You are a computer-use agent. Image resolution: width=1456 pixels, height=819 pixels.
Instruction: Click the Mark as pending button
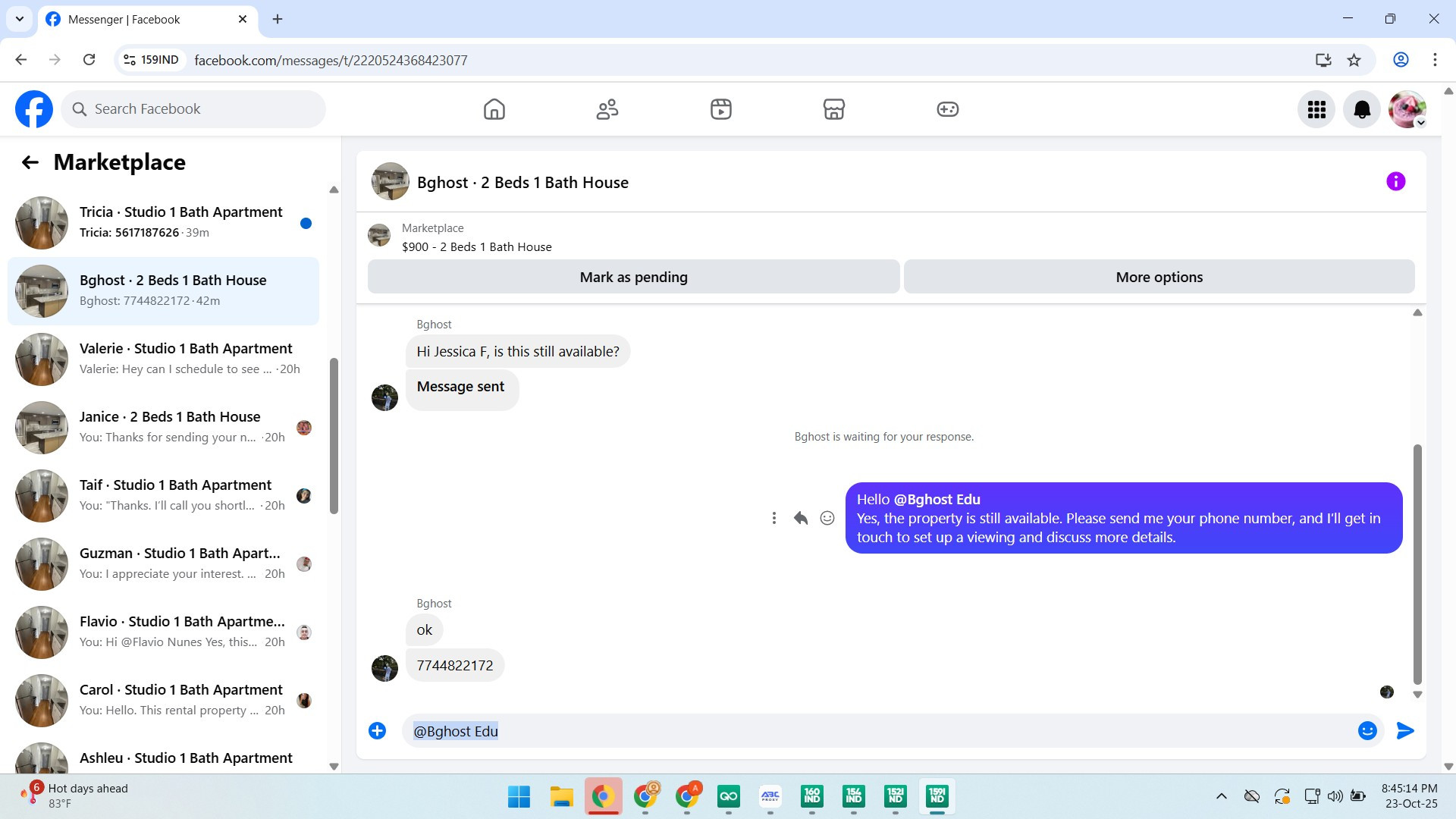(x=633, y=277)
